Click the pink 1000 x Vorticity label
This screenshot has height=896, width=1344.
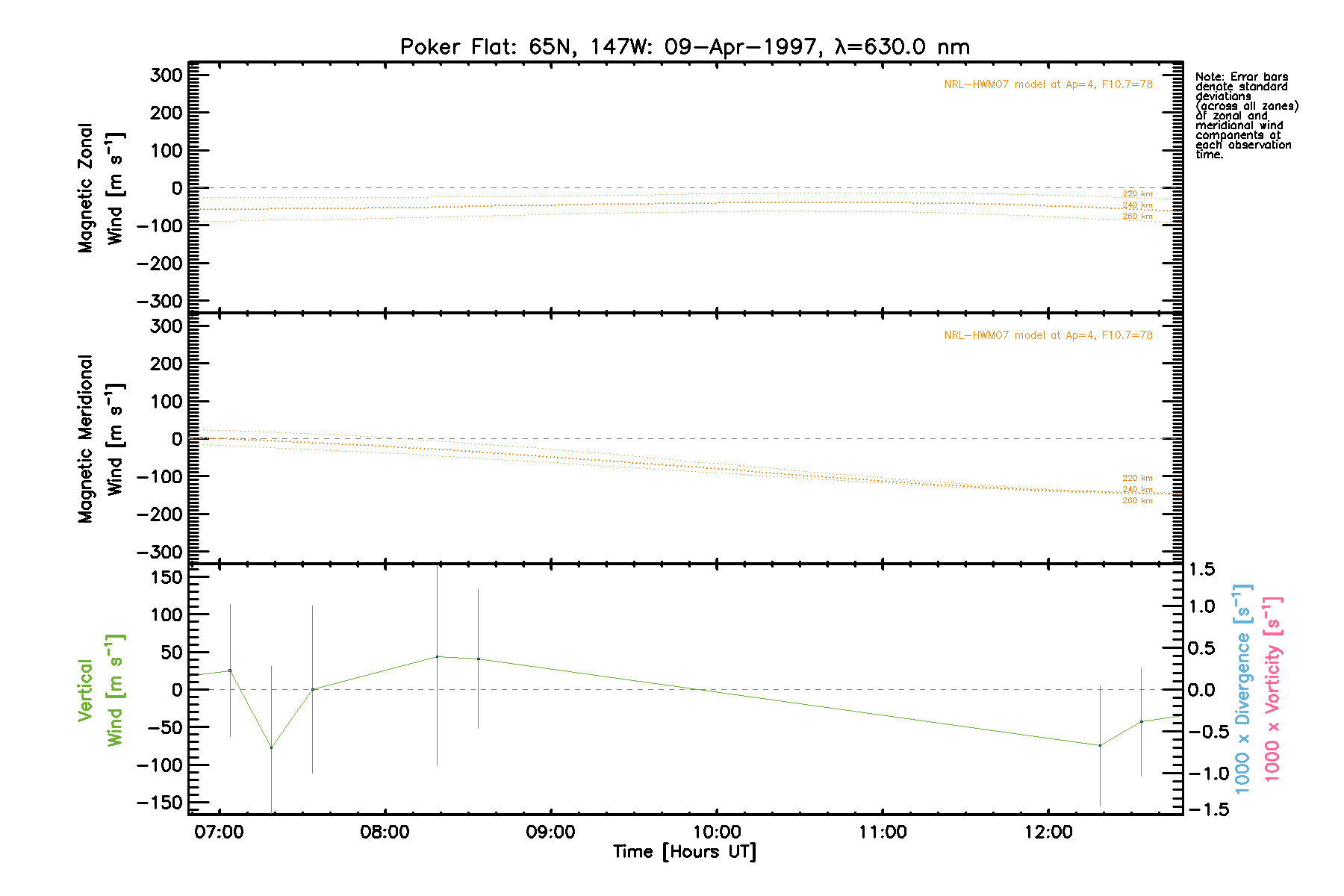click(x=1272, y=688)
